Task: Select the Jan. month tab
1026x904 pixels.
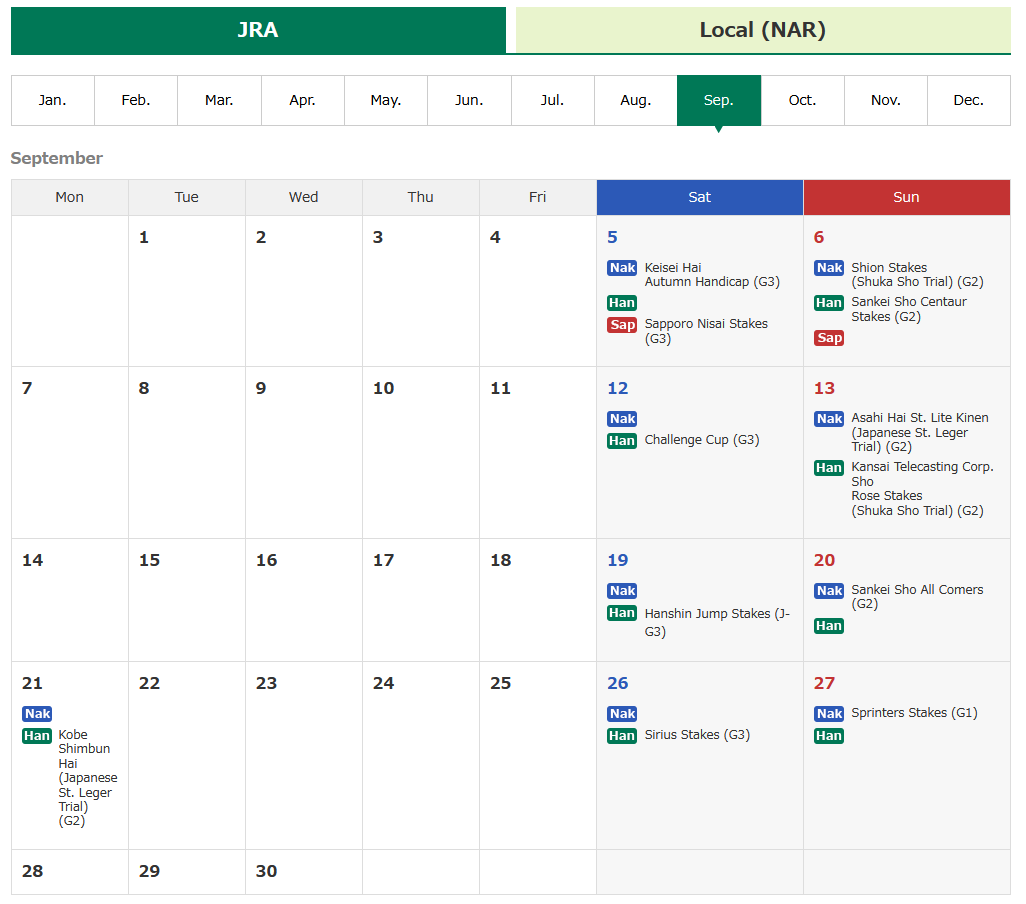Action: click(52, 100)
